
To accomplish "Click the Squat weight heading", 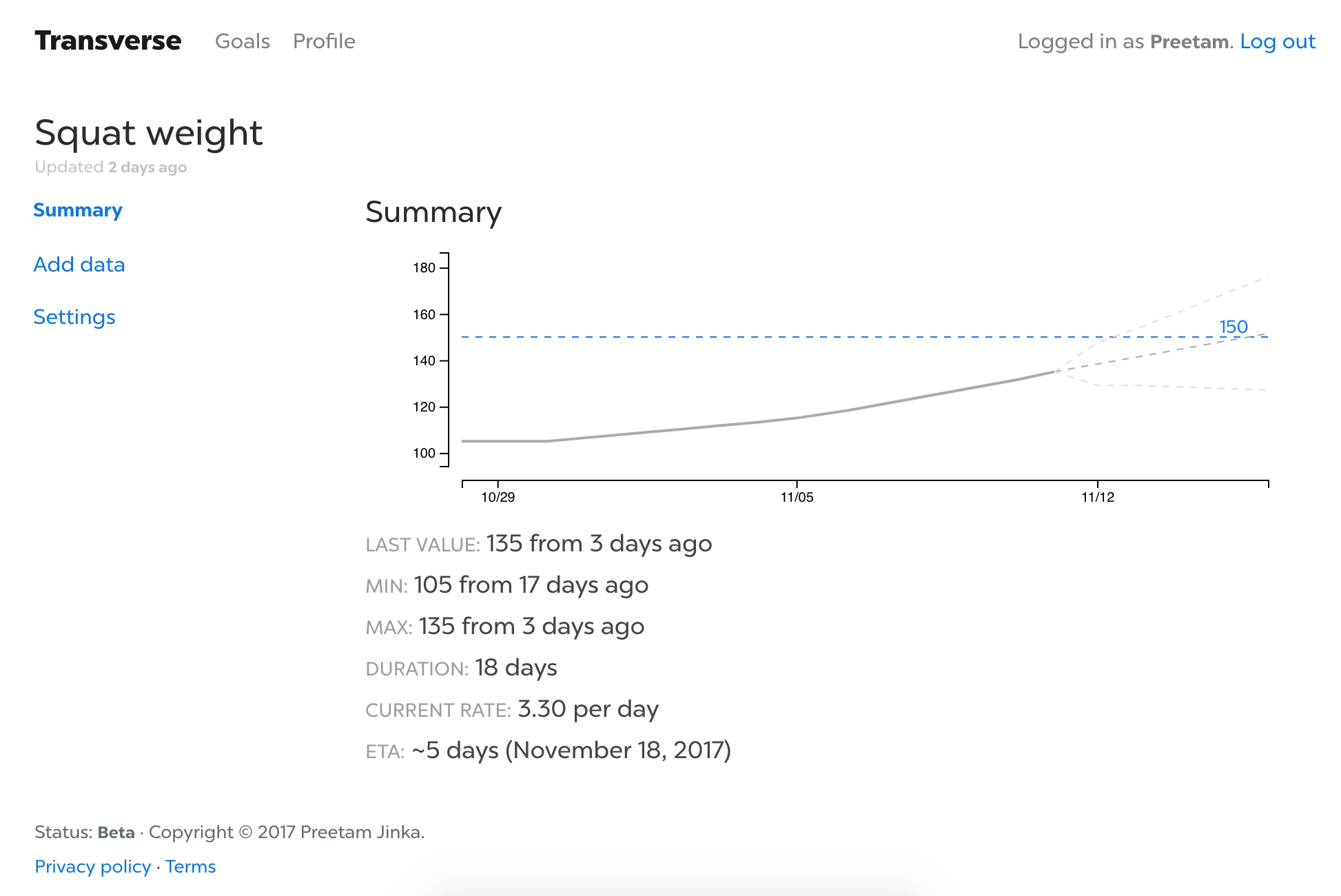I will [x=149, y=132].
